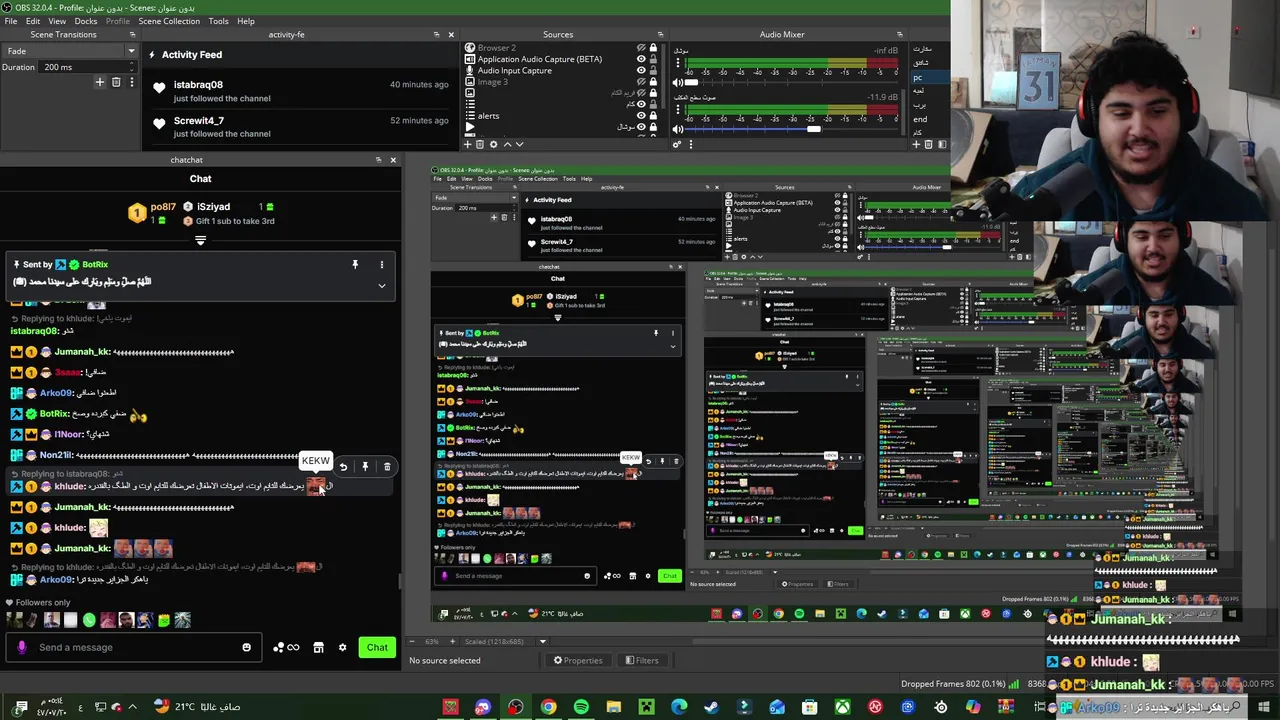Open pinned message three-dot options
The width and height of the screenshot is (1280, 720).
click(381, 265)
